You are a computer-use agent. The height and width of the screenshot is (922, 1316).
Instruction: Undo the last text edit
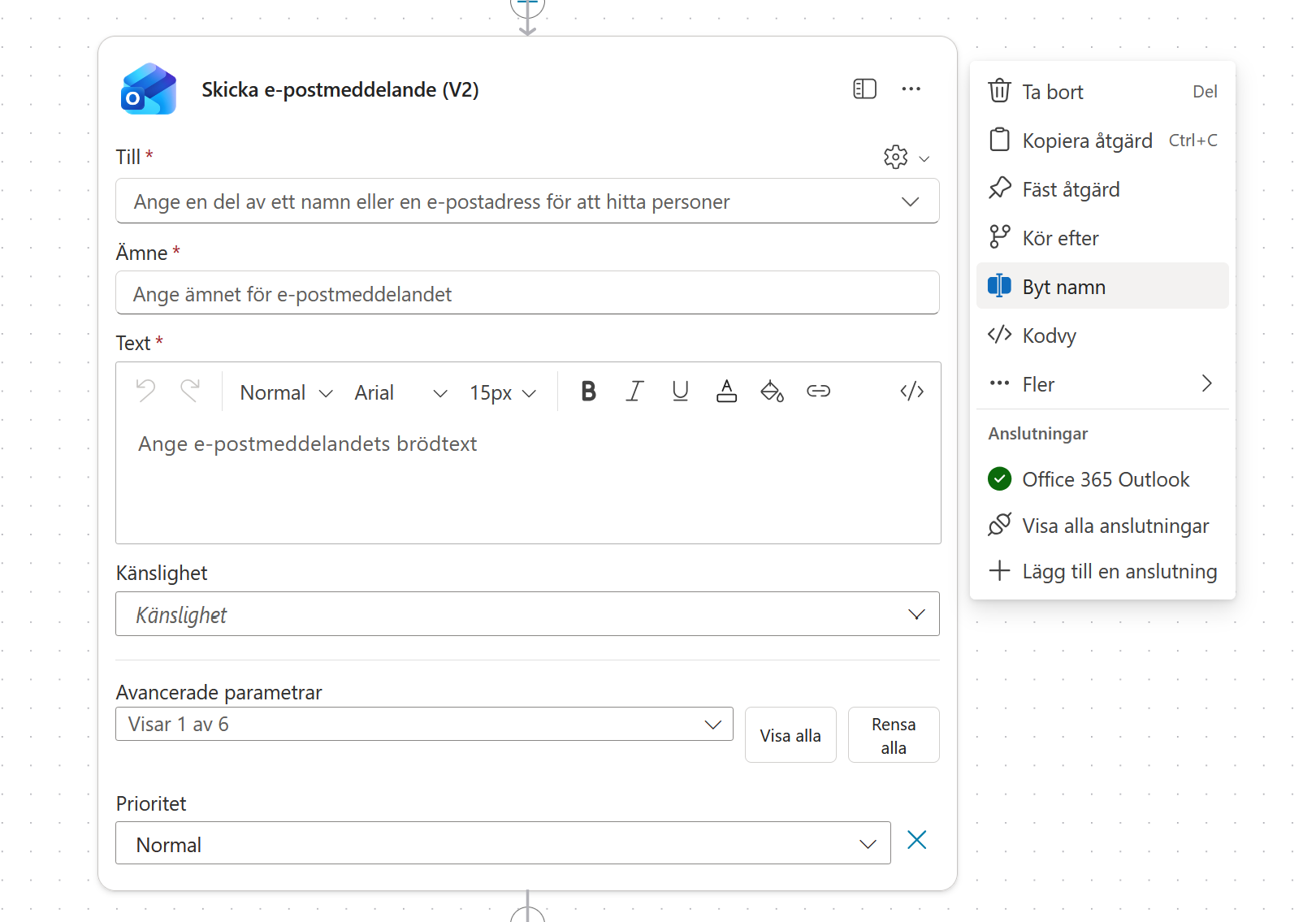(x=146, y=391)
